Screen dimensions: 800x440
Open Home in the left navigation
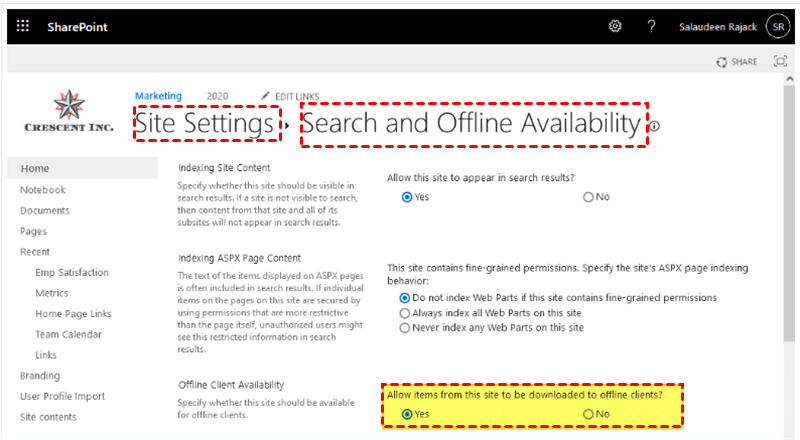coord(83,168)
